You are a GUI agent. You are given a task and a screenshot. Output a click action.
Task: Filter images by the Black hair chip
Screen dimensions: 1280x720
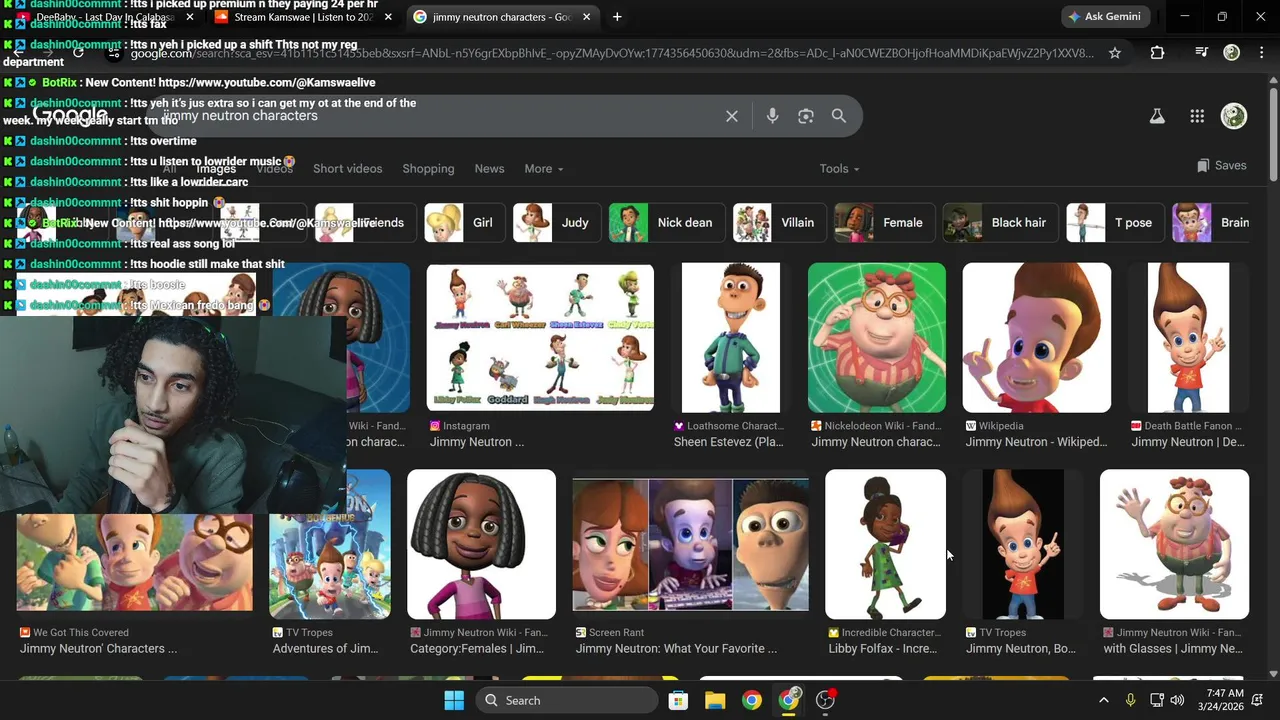click(x=1000, y=223)
